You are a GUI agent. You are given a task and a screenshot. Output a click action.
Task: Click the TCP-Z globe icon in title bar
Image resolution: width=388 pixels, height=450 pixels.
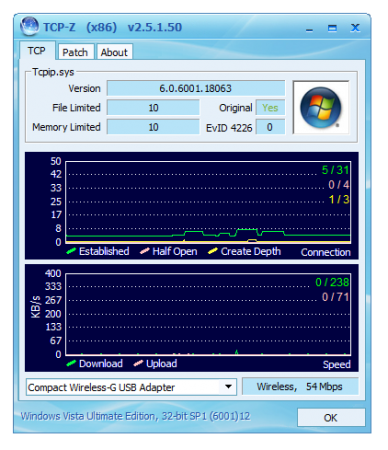(29, 26)
